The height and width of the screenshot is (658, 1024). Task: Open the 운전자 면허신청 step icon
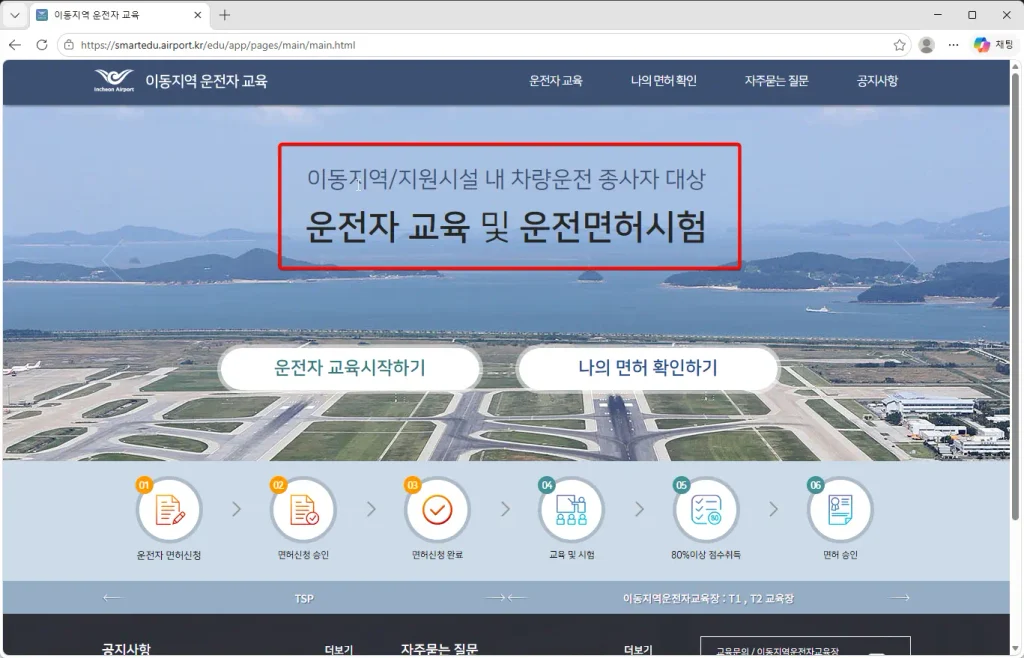click(169, 510)
